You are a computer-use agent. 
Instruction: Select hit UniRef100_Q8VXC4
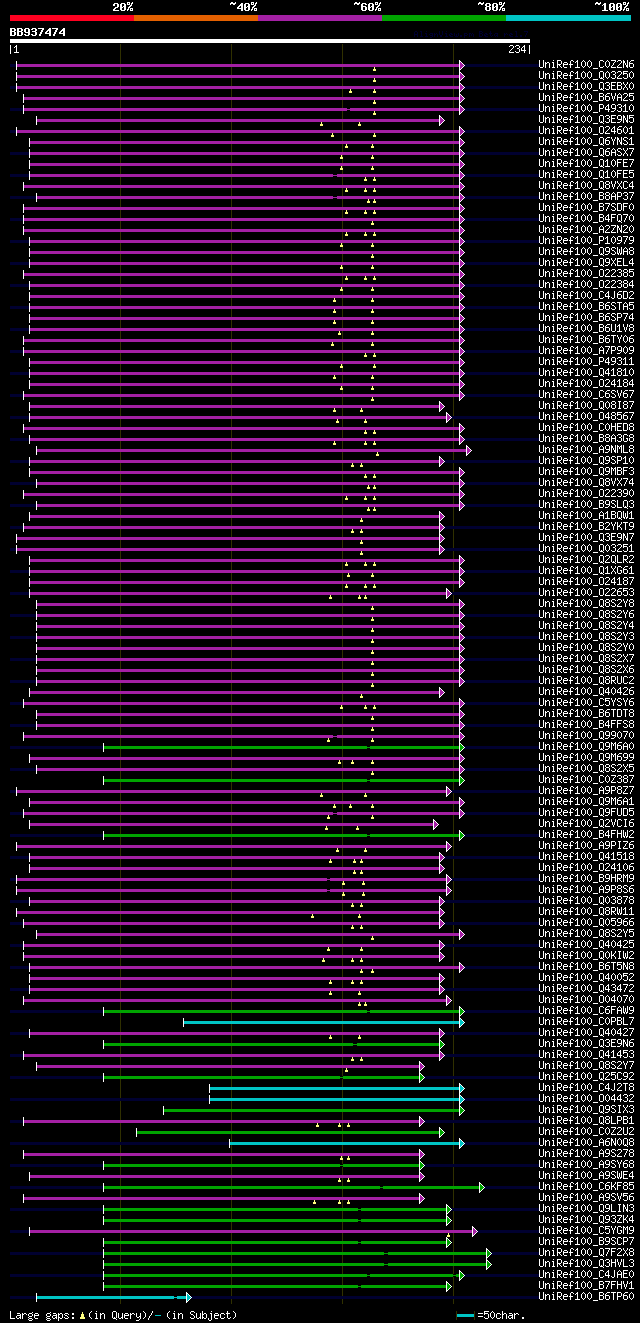586,185
